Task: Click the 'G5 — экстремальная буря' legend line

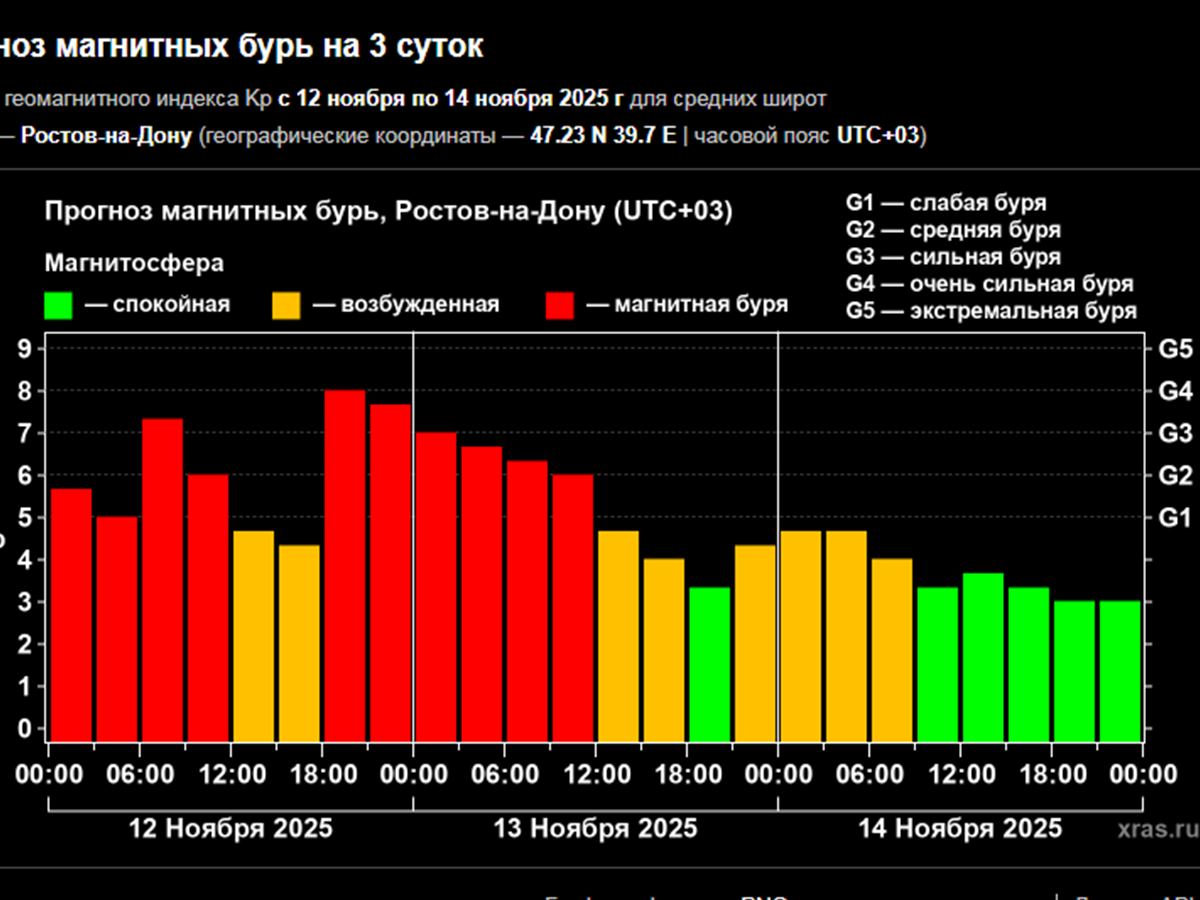Action: pyautogui.click(x=990, y=310)
